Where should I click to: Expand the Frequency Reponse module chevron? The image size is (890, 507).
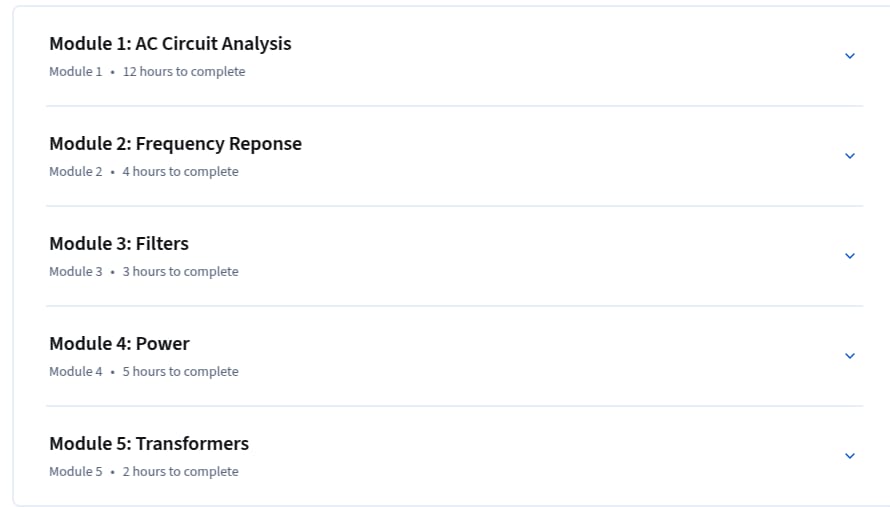click(x=850, y=156)
